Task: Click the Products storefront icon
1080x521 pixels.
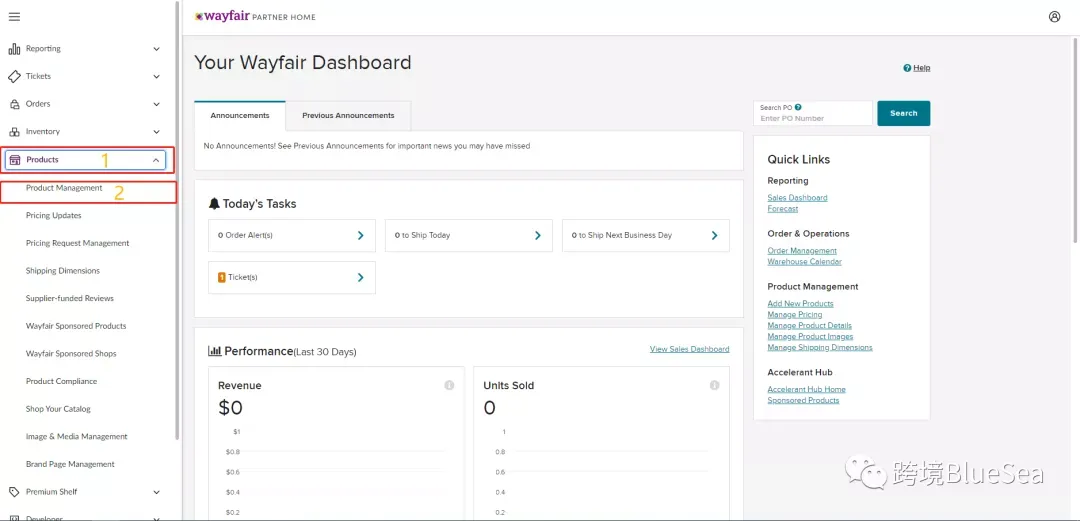Action: [x=15, y=160]
